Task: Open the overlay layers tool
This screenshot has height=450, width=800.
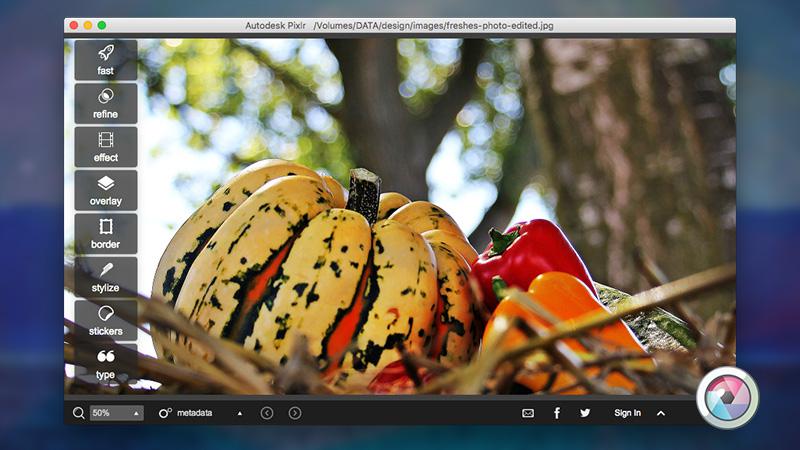Action: (x=106, y=190)
